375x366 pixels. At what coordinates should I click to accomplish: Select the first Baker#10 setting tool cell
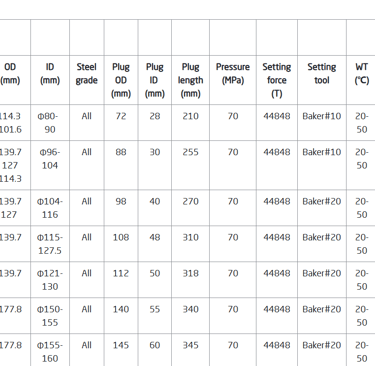coord(322,116)
